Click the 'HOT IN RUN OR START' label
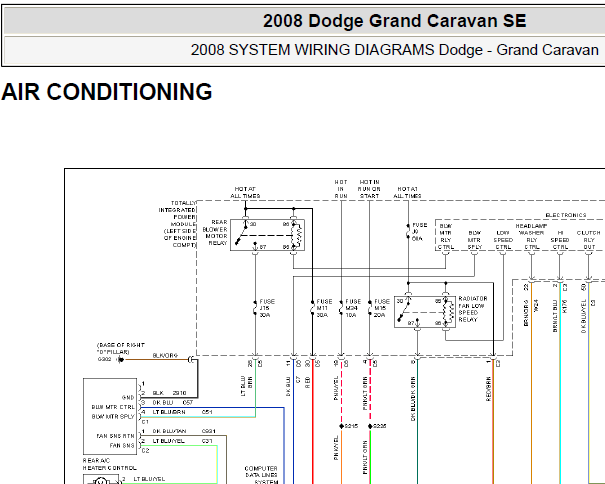The image size is (605, 484). pos(370,189)
